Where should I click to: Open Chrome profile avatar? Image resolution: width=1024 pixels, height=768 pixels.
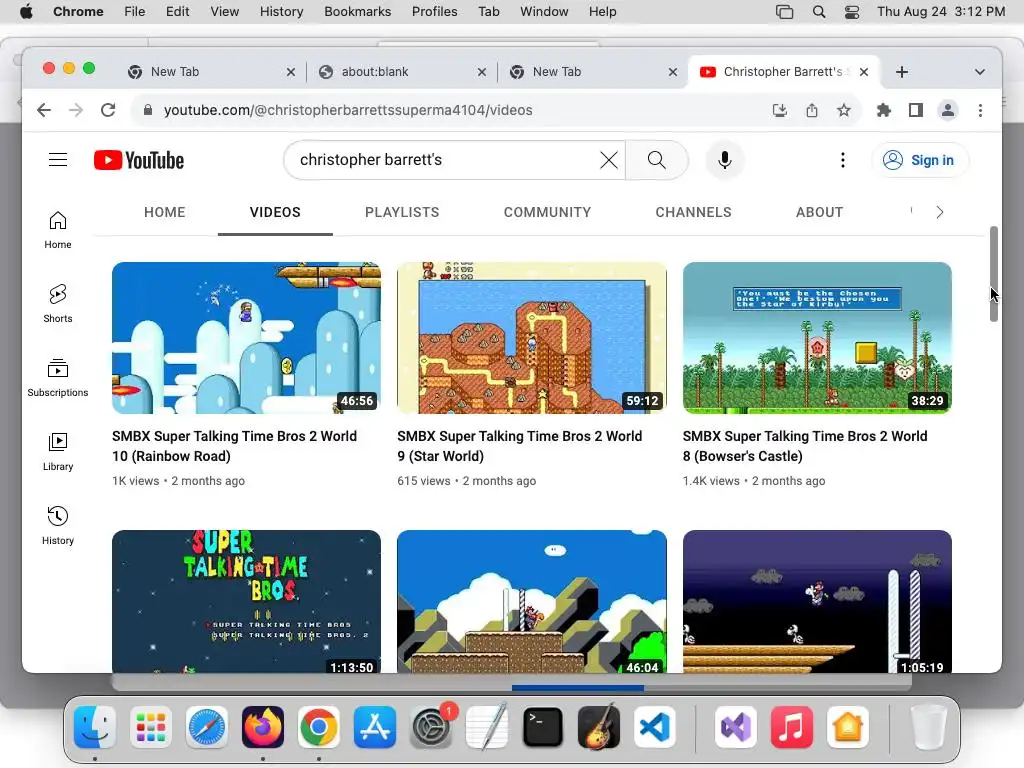coord(948,110)
